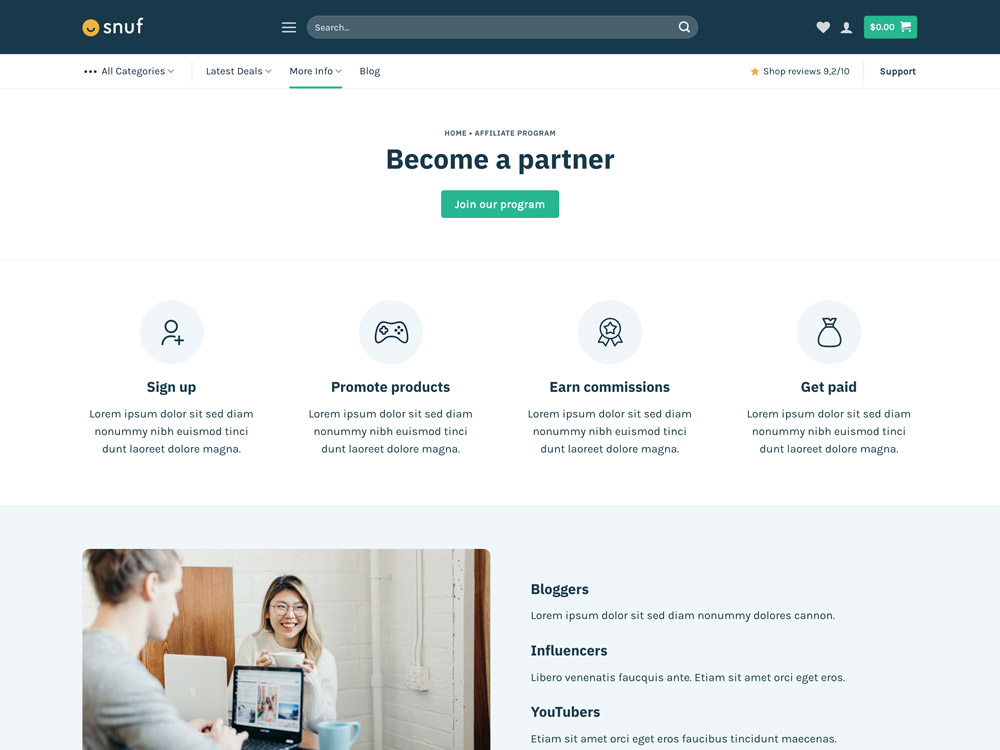
Task: Expand the All Categories dropdown
Action: (129, 71)
